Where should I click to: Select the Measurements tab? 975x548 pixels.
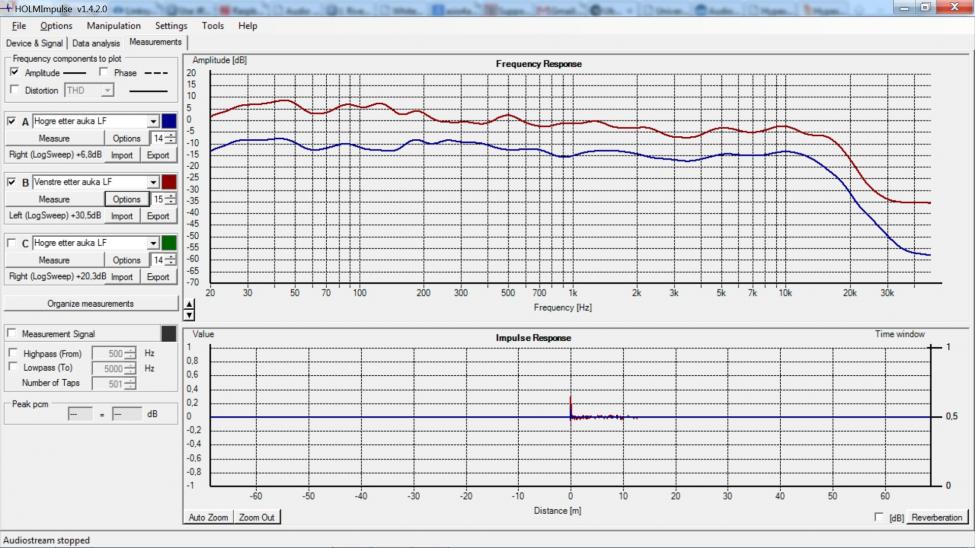click(155, 42)
